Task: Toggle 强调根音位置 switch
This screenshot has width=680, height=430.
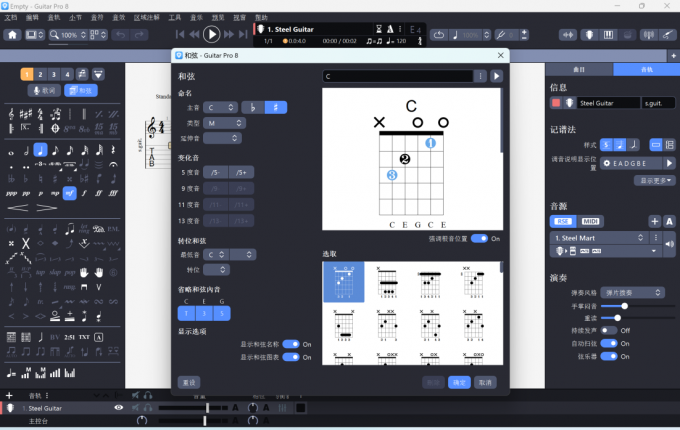Action: 479,239
